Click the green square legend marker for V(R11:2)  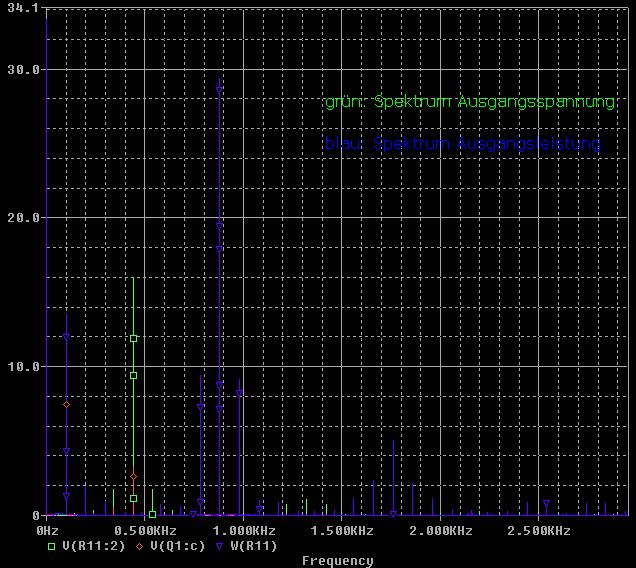coord(52,546)
